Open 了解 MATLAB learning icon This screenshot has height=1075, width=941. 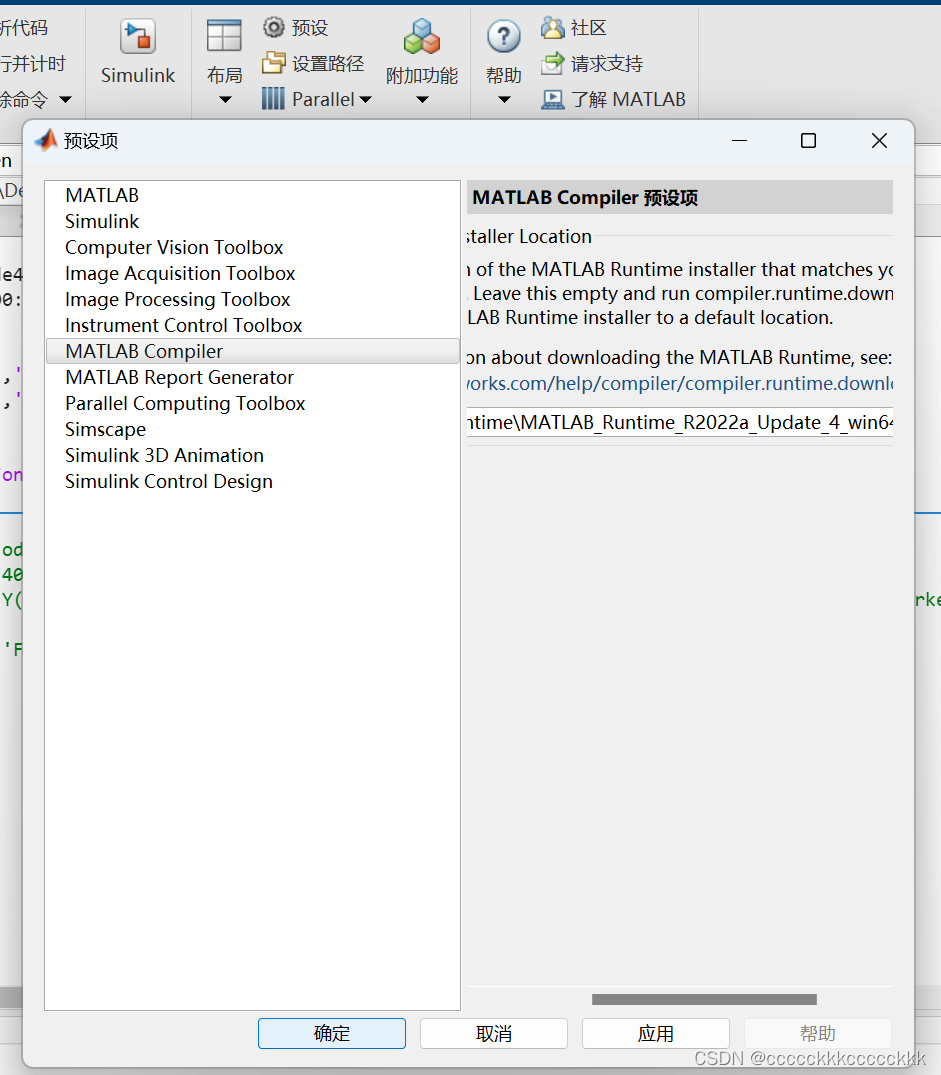click(553, 99)
